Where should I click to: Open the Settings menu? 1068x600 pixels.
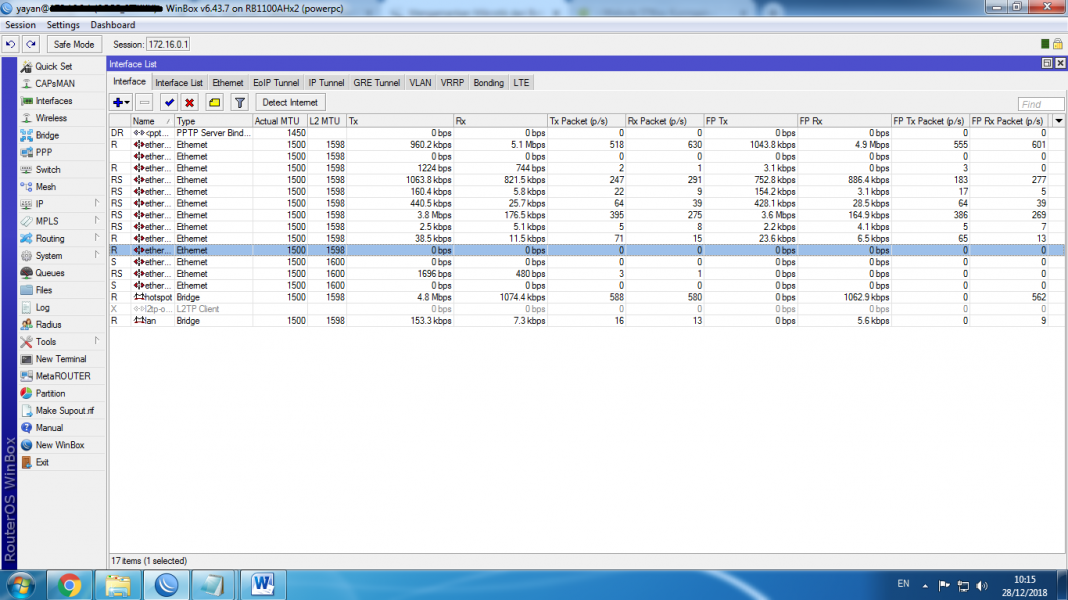click(x=63, y=25)
